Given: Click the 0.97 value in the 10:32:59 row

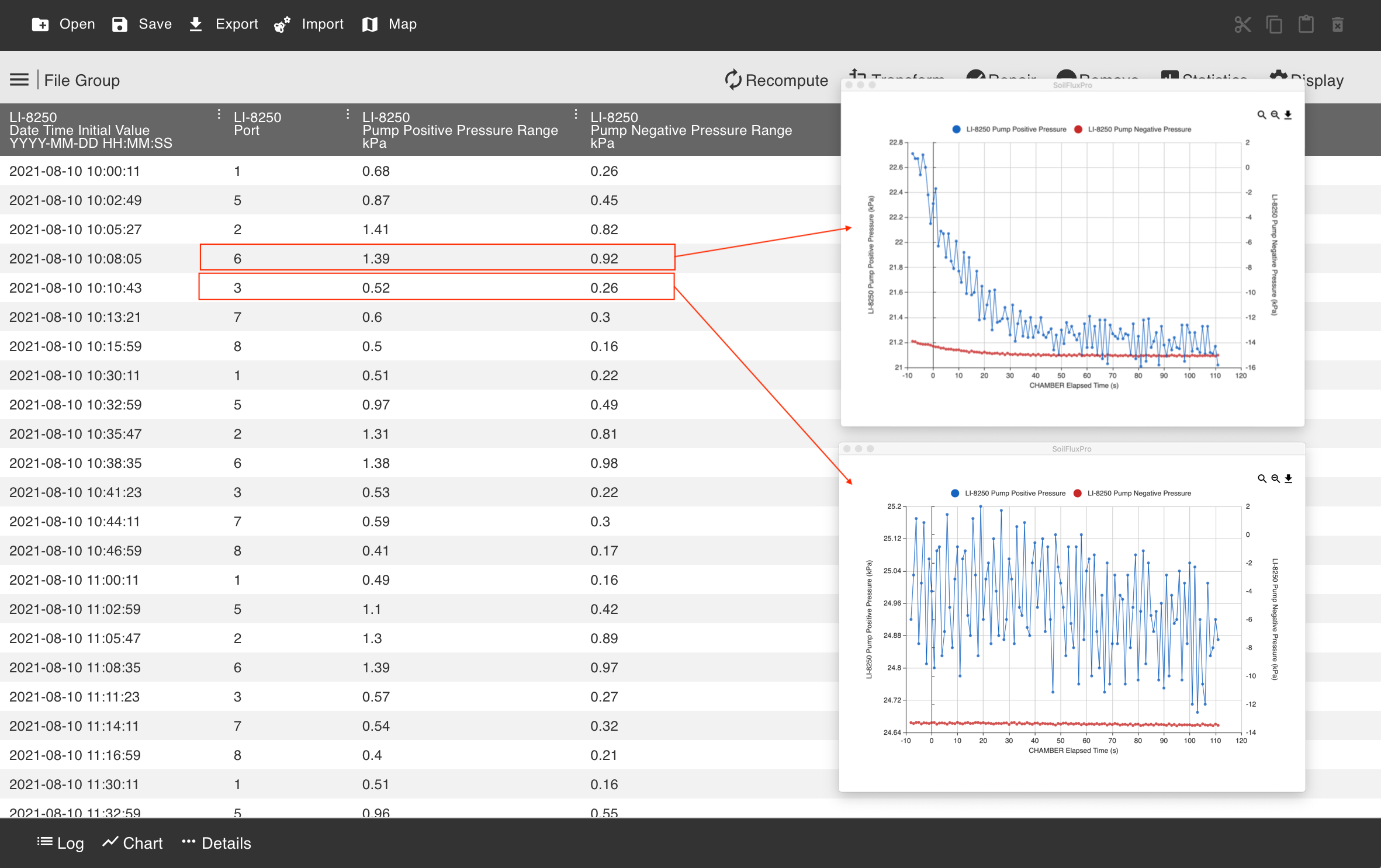Looking at the screenshot, I should (x=376, y=405).
